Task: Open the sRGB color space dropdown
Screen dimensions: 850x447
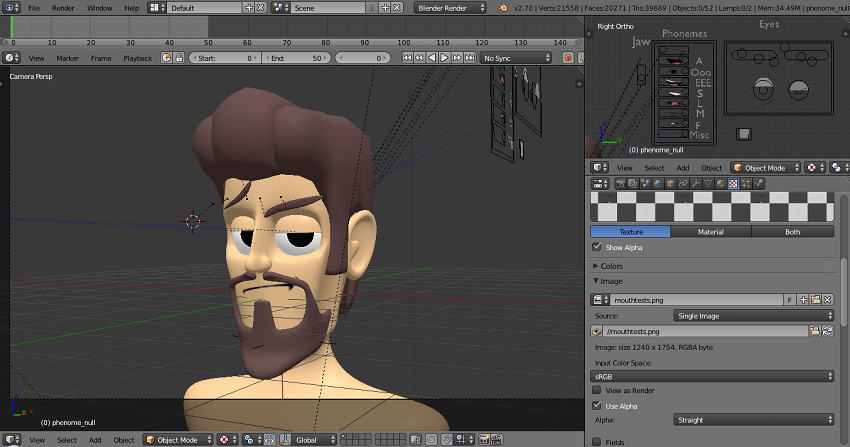Action: pos(712,376)
